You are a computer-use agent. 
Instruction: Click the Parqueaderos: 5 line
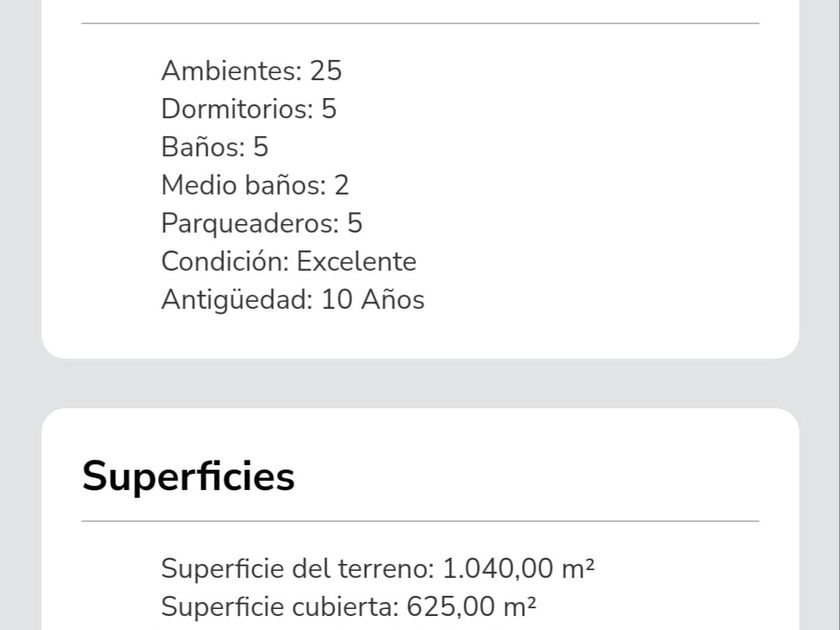coord(262,223)
